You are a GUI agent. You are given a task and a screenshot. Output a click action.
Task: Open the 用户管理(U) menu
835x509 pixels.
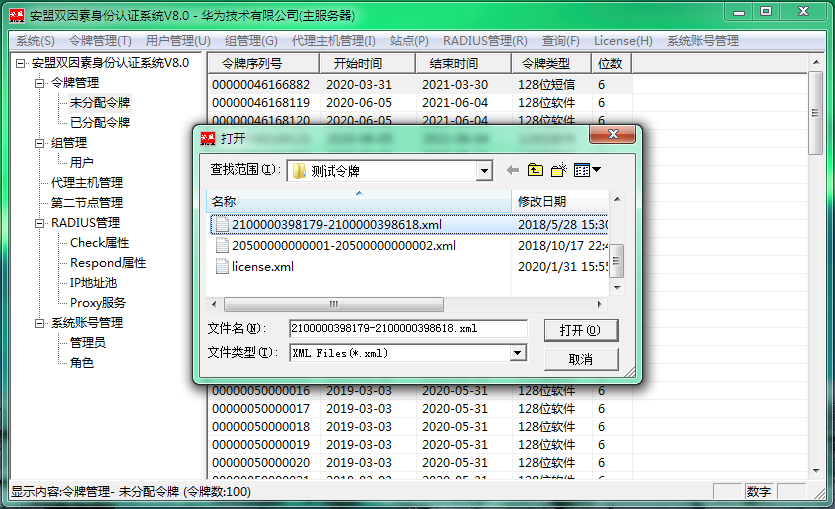178,41
